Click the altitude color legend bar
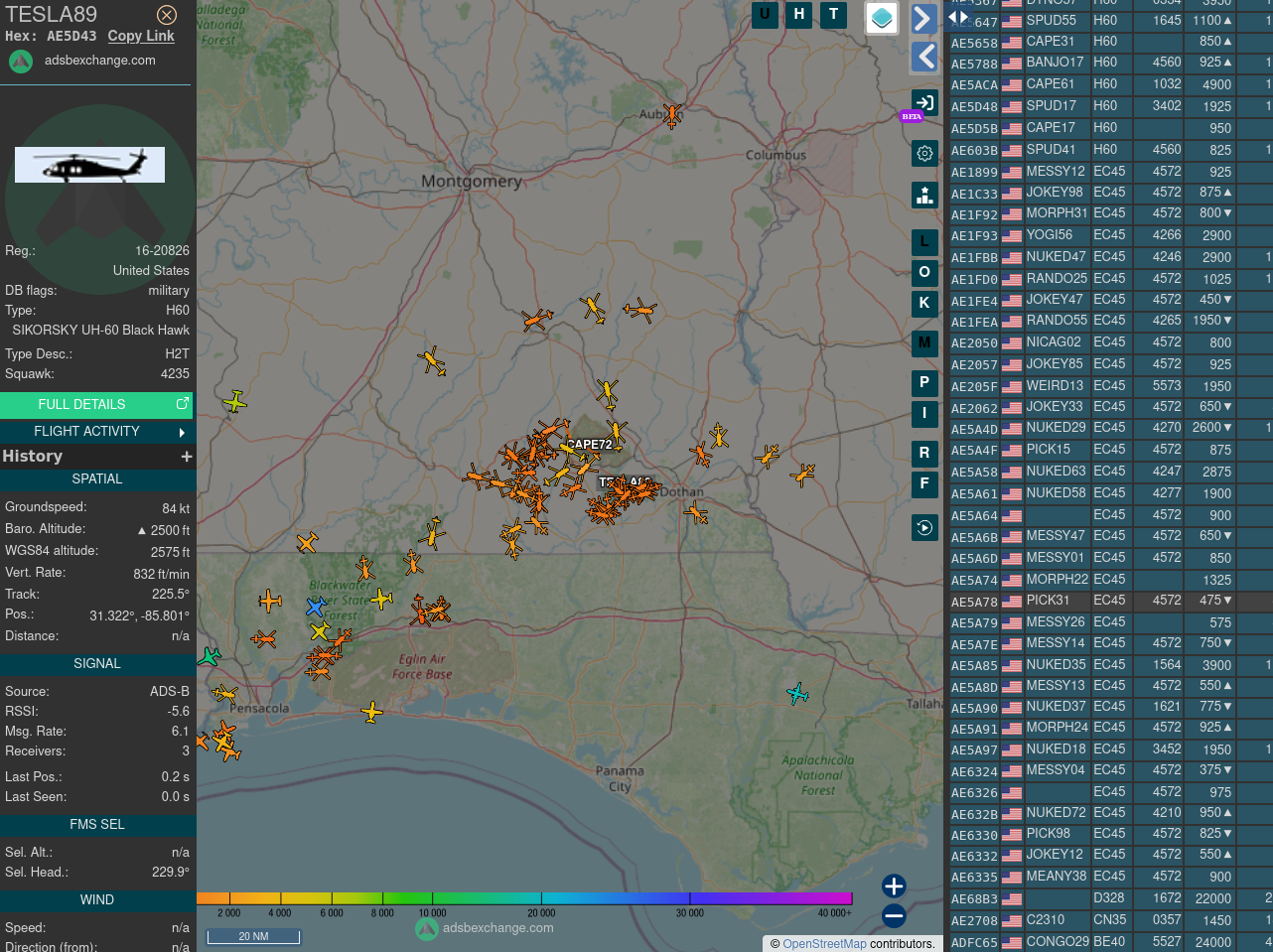The image size is (1273, 952). coord(524,898)
